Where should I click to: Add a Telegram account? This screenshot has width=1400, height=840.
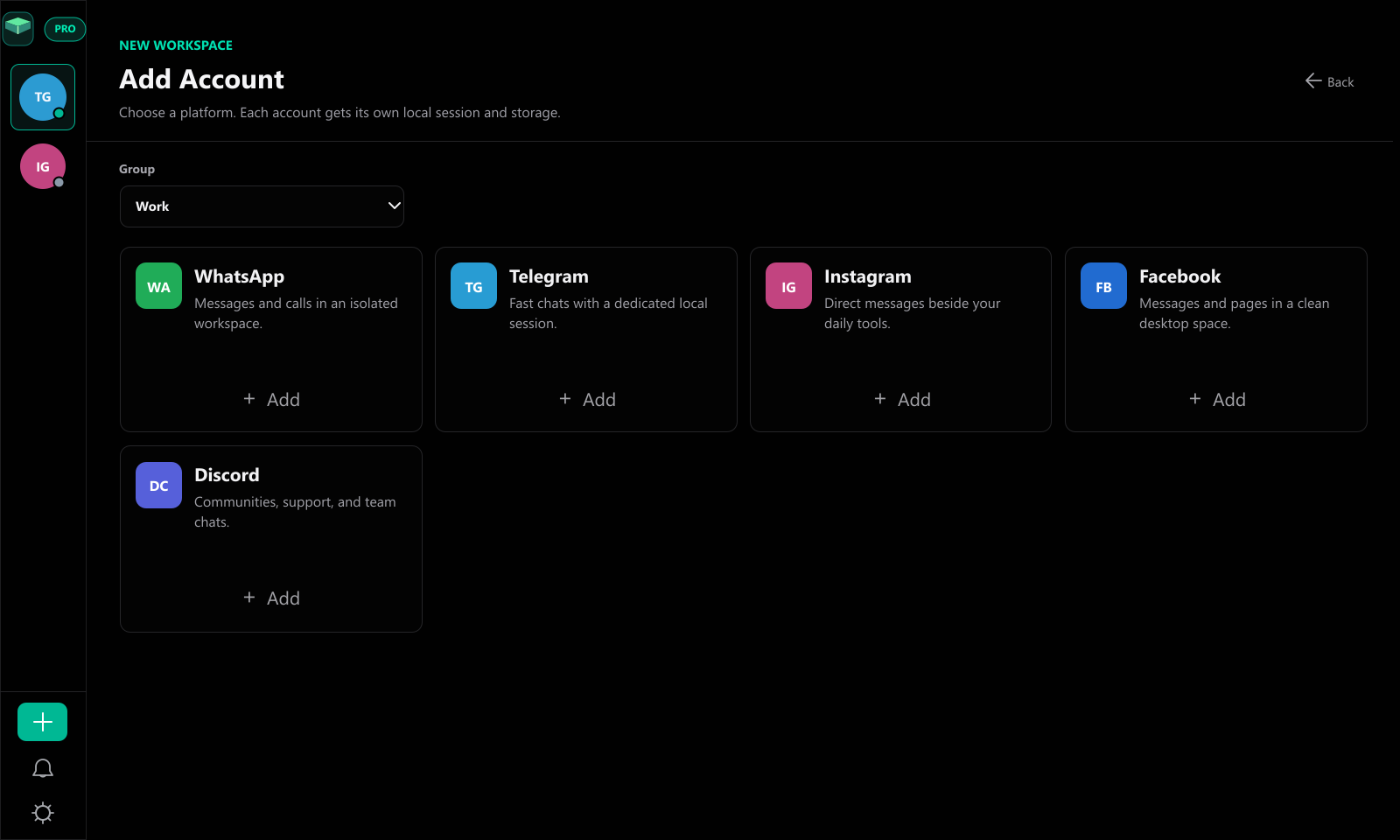pos(586,400)
